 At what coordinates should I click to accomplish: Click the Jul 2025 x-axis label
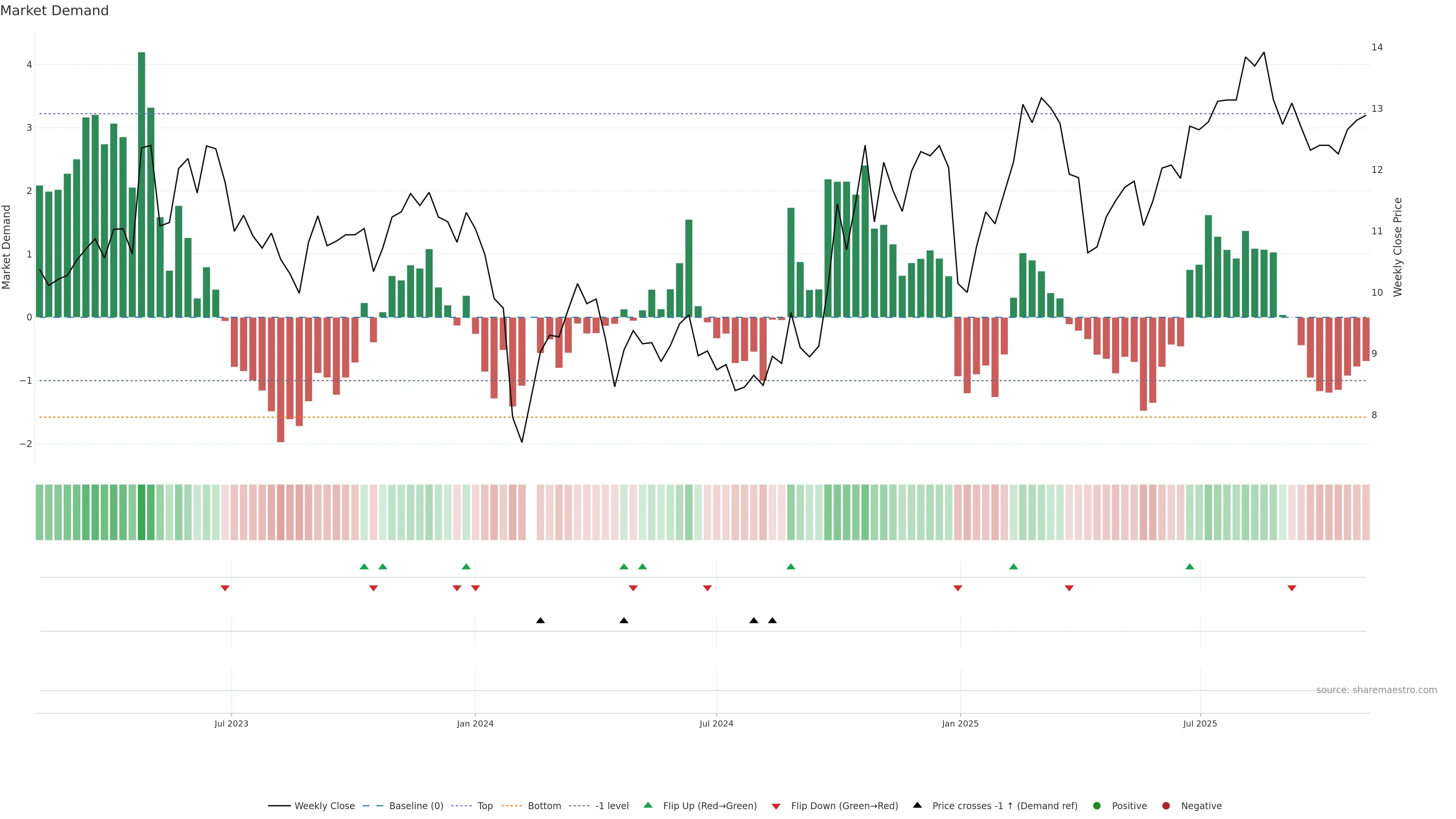pyautogui.click(x=1200, y=723)
